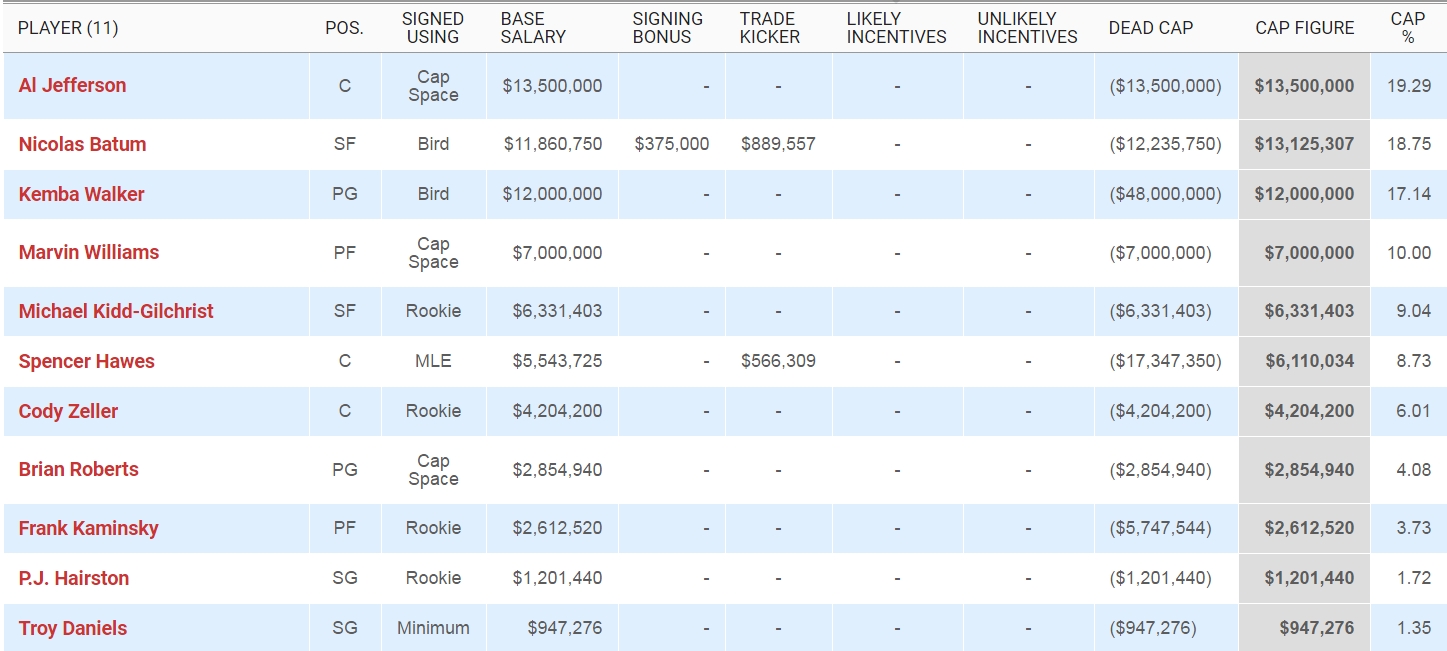The width and height of the screenshot is (1447, 651).
Task: Go to the P.J. Hairston link
Action: coord(74,578)
